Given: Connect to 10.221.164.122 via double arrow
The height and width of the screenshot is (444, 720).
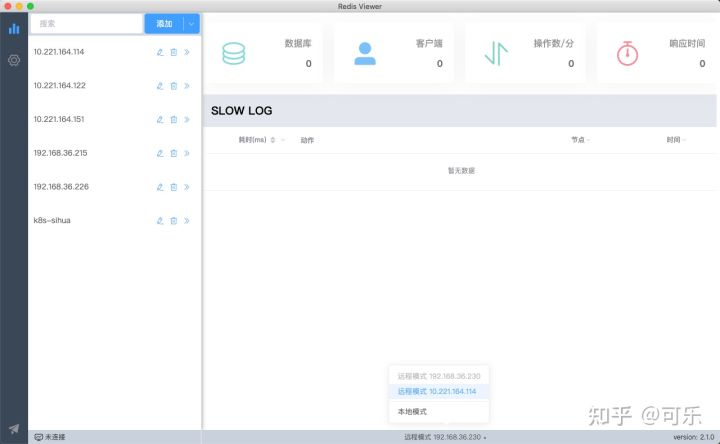Looking at the screenshot, I should (x=187, y=86).
